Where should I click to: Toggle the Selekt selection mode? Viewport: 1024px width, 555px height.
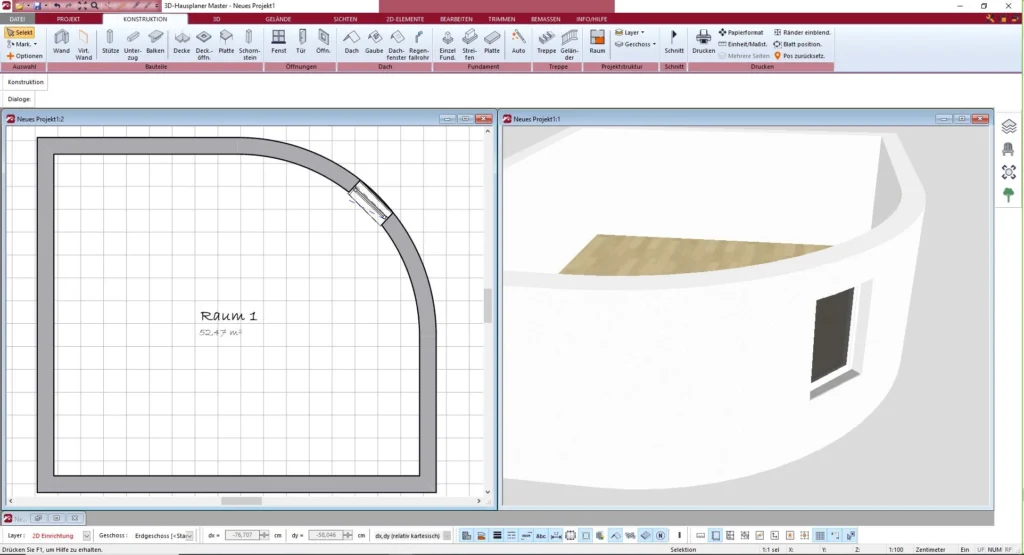pyautogui.click(x=20, y=32)
